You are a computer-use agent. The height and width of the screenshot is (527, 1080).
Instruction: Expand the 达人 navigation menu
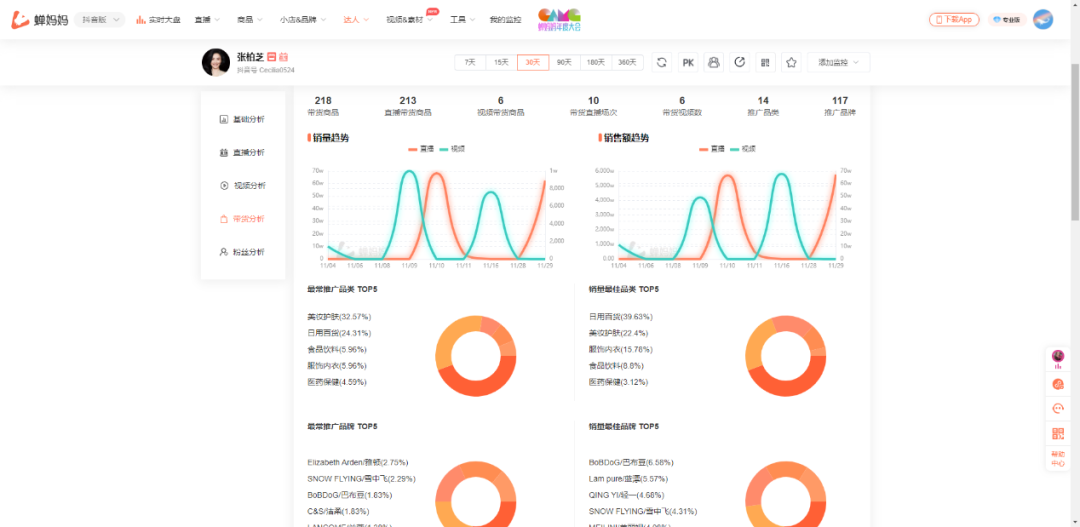[356, 19]
